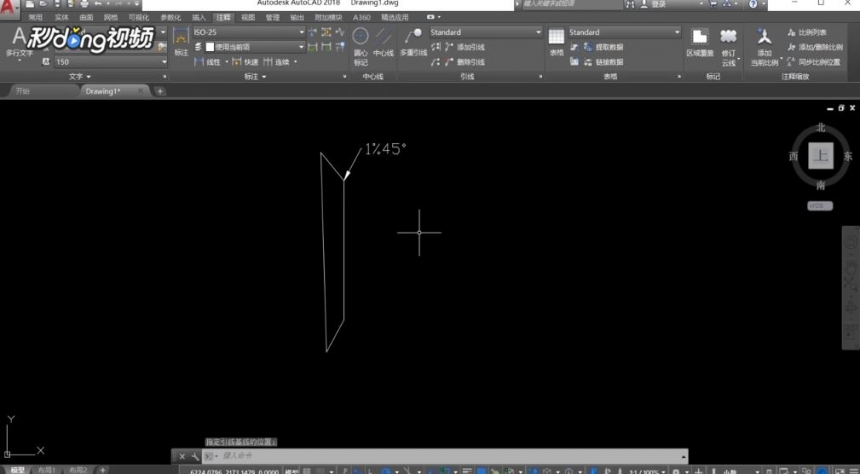Screen dimensions: 860x474
Task: Click the 1x45° leader annotation text
Action: [386, 149]
